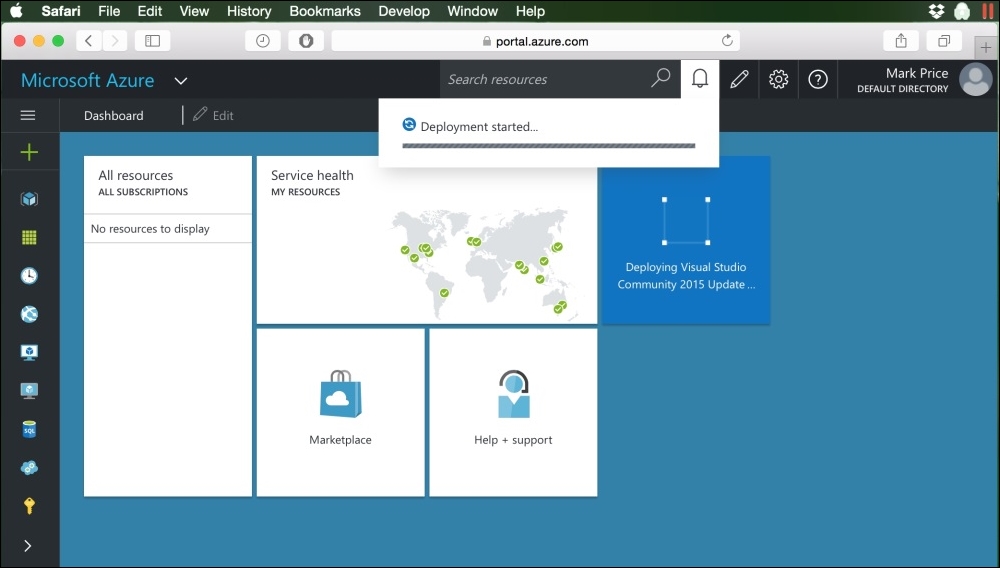This screenshot has width=1000, height=568.
Task: Open Deploying Visual Studio Community tile
Action: click(686, 240)
